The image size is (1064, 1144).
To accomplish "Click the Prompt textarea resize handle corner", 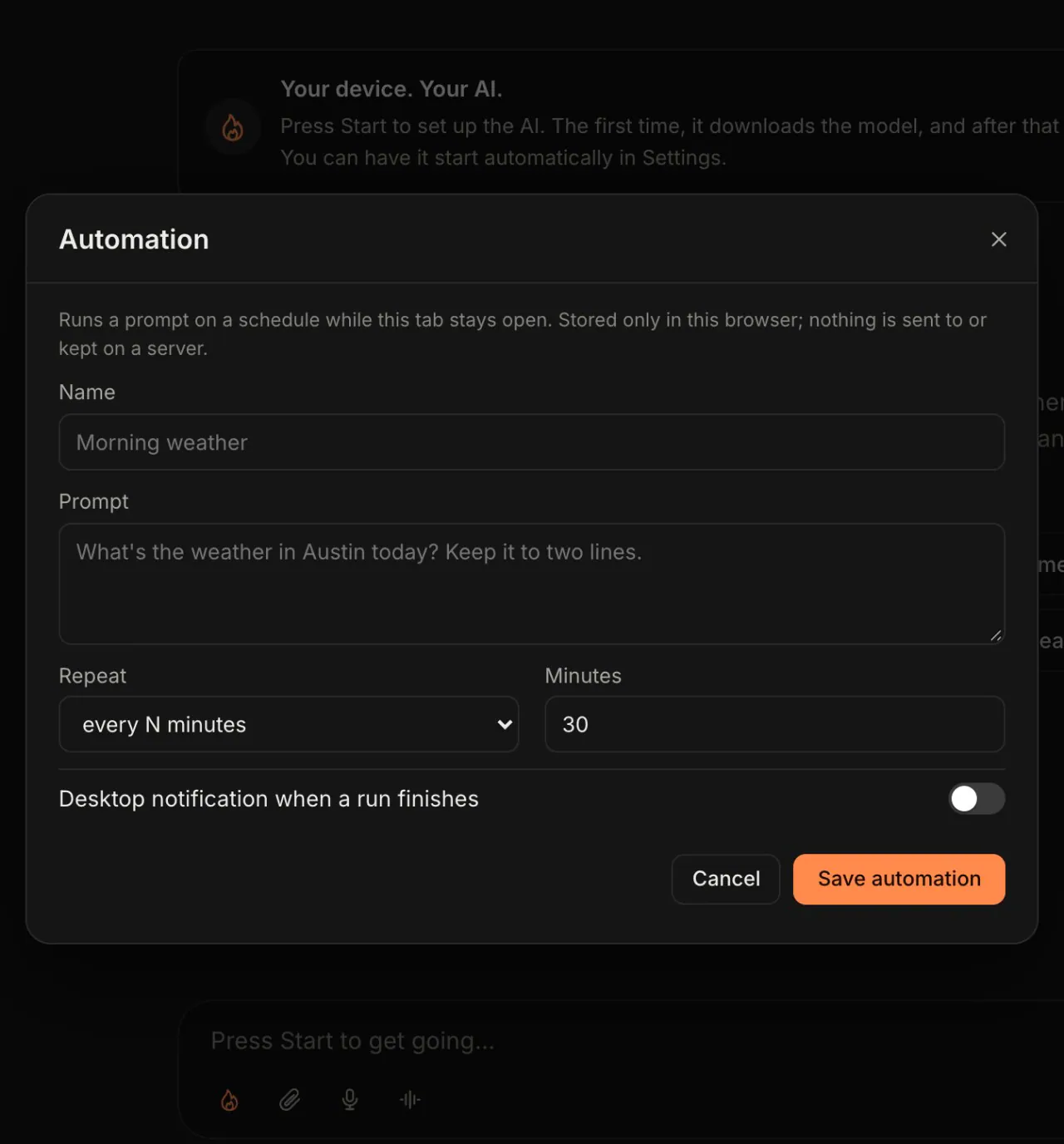I will coord(996,635).
